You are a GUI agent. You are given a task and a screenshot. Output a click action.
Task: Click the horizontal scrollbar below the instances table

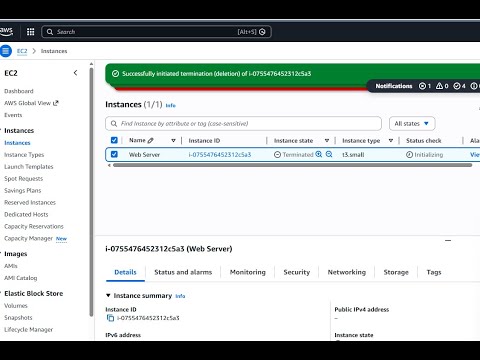coord(292,165)
